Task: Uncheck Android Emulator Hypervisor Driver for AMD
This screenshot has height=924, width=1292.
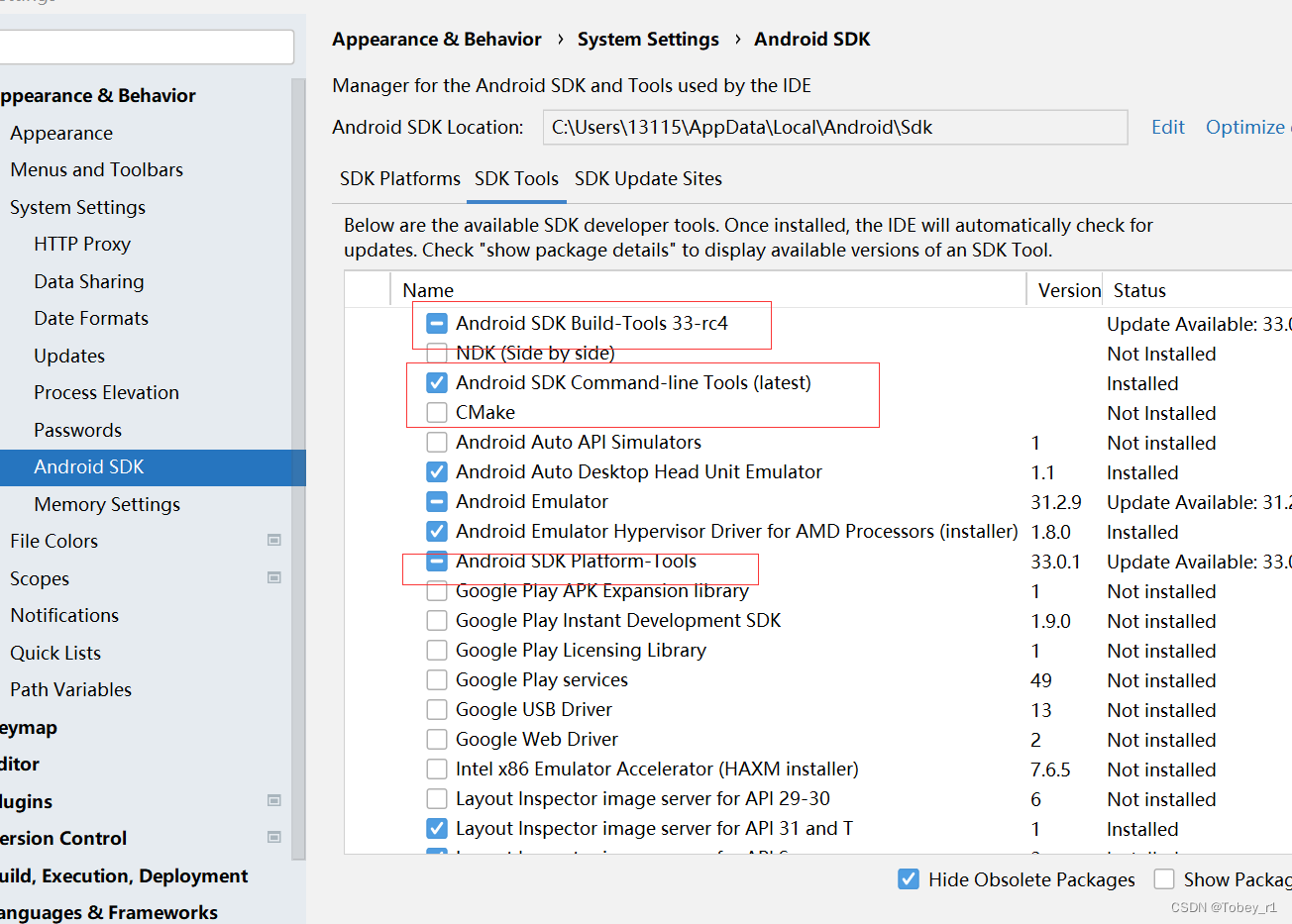Action: click(437, 531)
